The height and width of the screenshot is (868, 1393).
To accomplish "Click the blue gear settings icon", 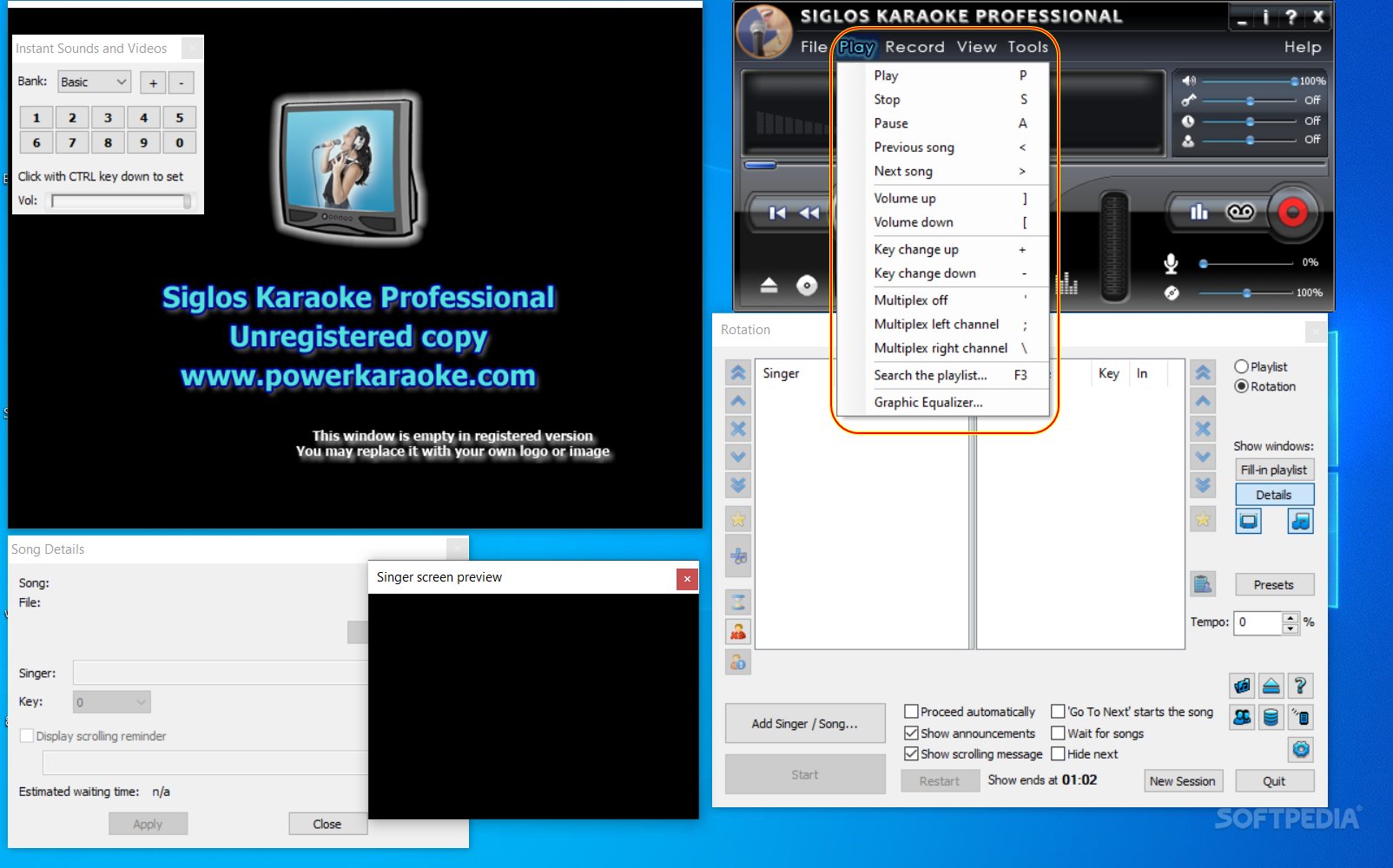I will [1300, 749].
